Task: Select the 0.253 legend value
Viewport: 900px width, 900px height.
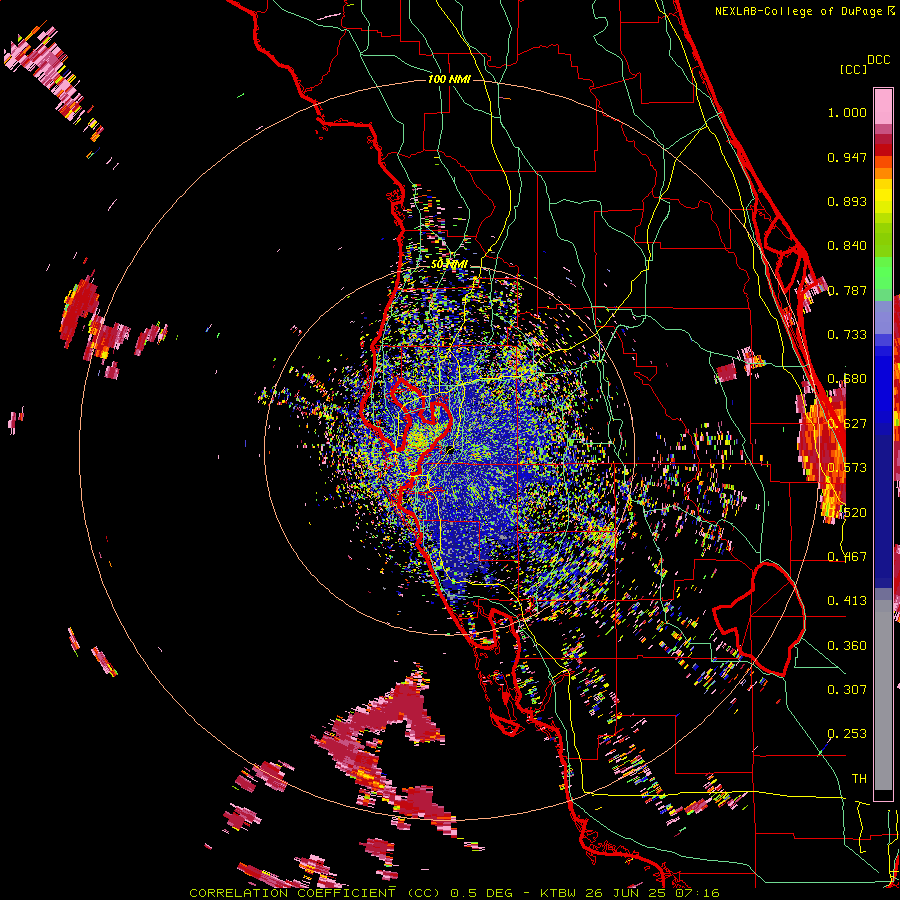Action: point(847,734)
